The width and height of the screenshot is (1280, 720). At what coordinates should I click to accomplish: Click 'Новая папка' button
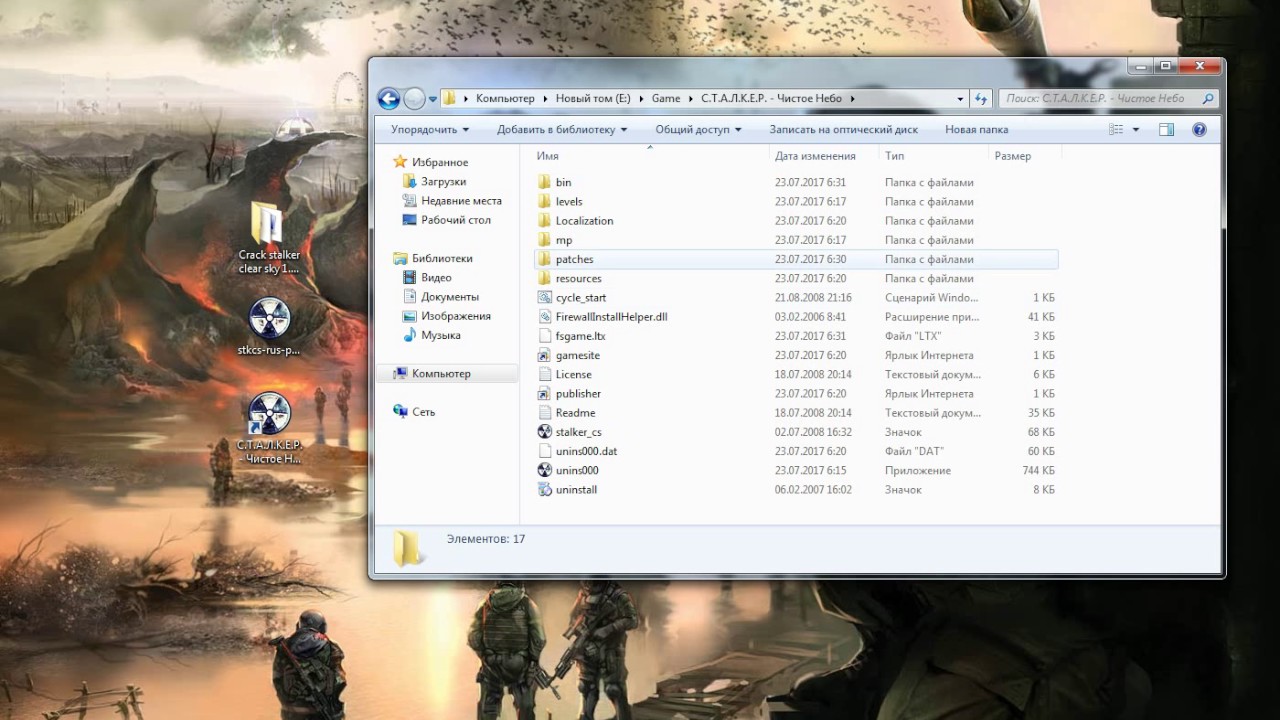pyautogui.click(x=977, y=130)
